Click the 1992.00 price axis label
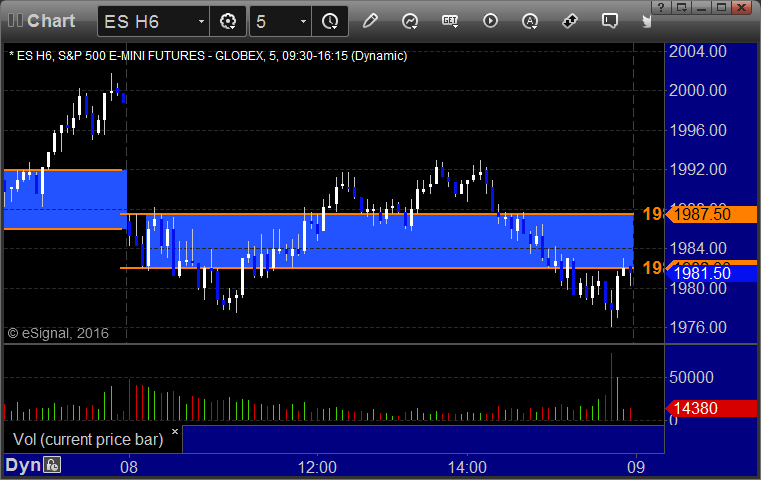Screen dimensions: 761x480 tap(697, 169)
